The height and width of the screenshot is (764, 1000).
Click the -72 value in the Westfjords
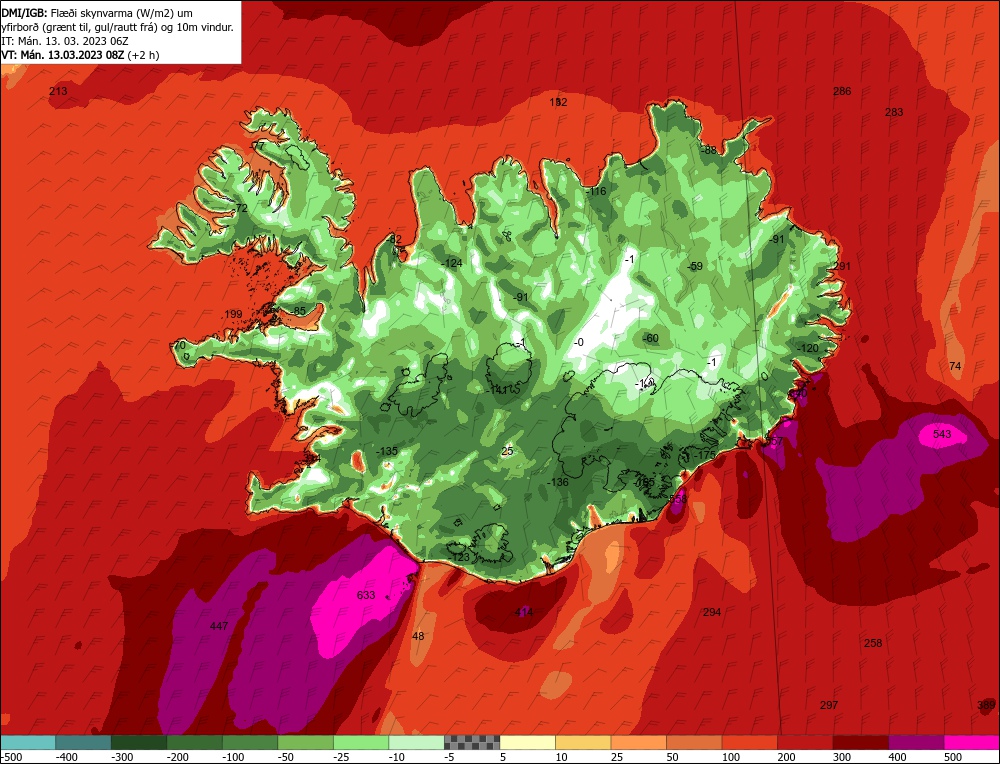pos(240,208)
